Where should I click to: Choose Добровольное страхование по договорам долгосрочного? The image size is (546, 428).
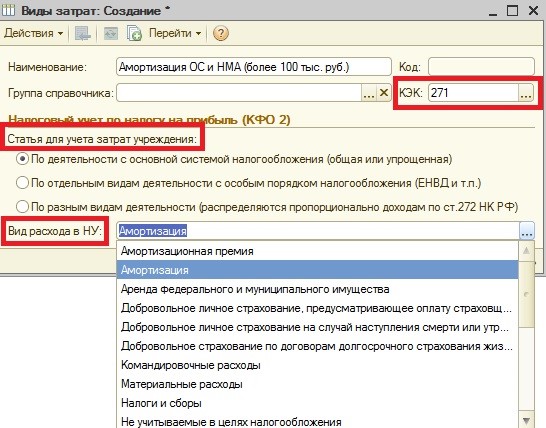[317, 346]
